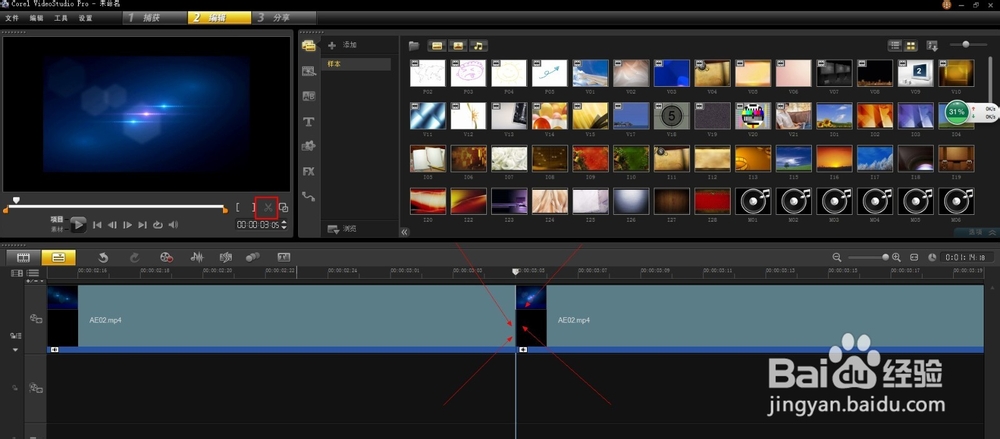Switch to Timeline view
This screenshot has height=439, width=1000.
59,257
